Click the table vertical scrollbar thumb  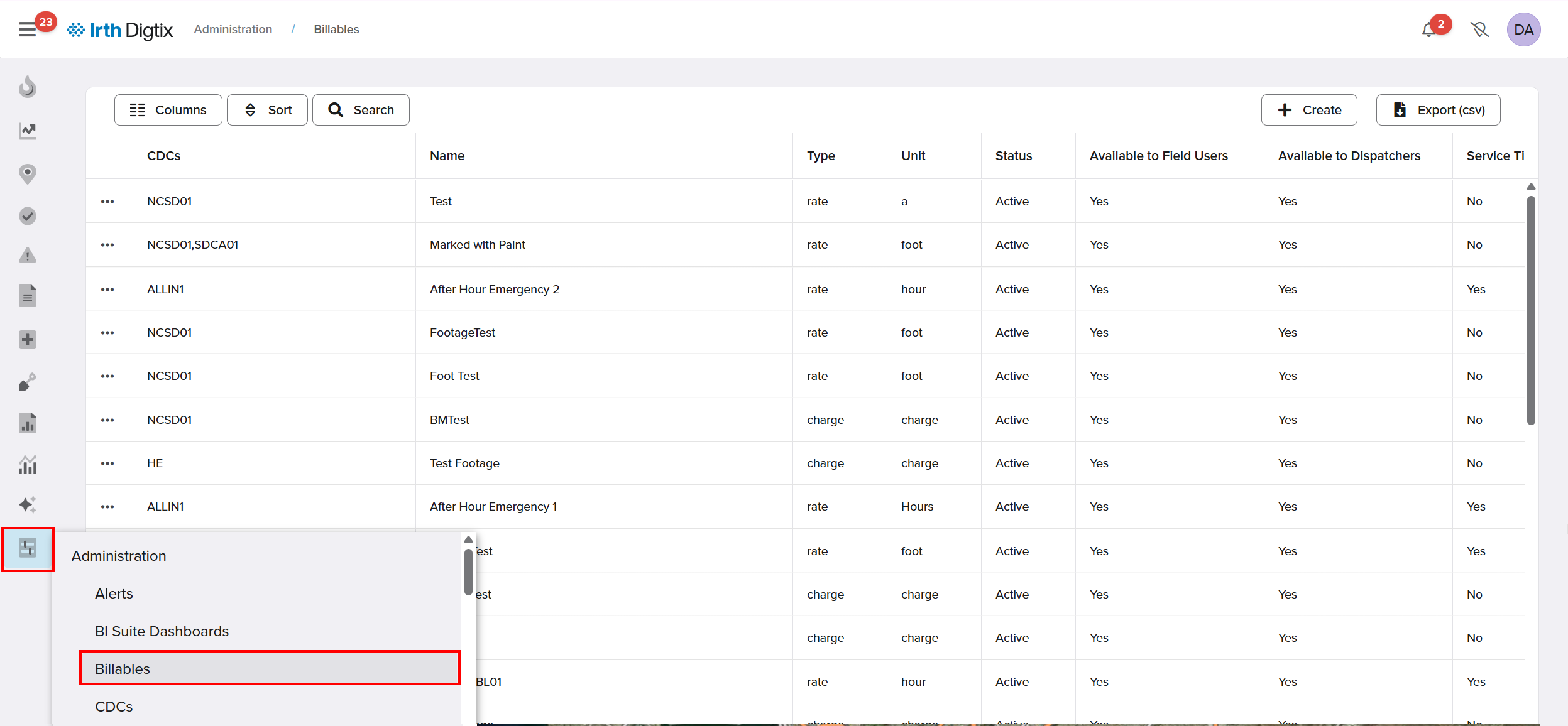coord(1531,311)
